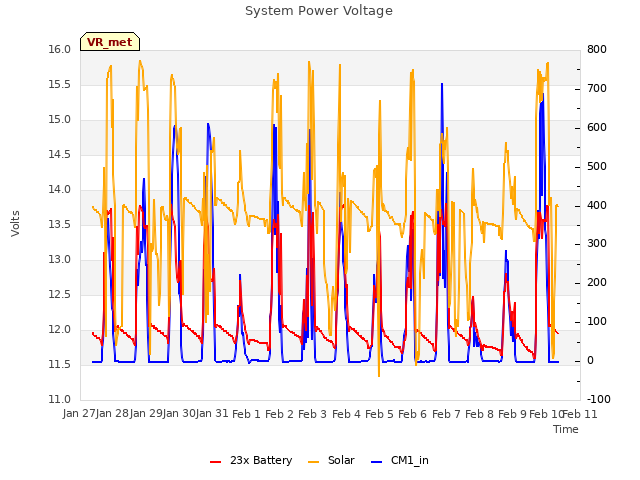Screen dimensions: 640x480
Task: Select the Jan 30 date tick label
Action: 179,414
